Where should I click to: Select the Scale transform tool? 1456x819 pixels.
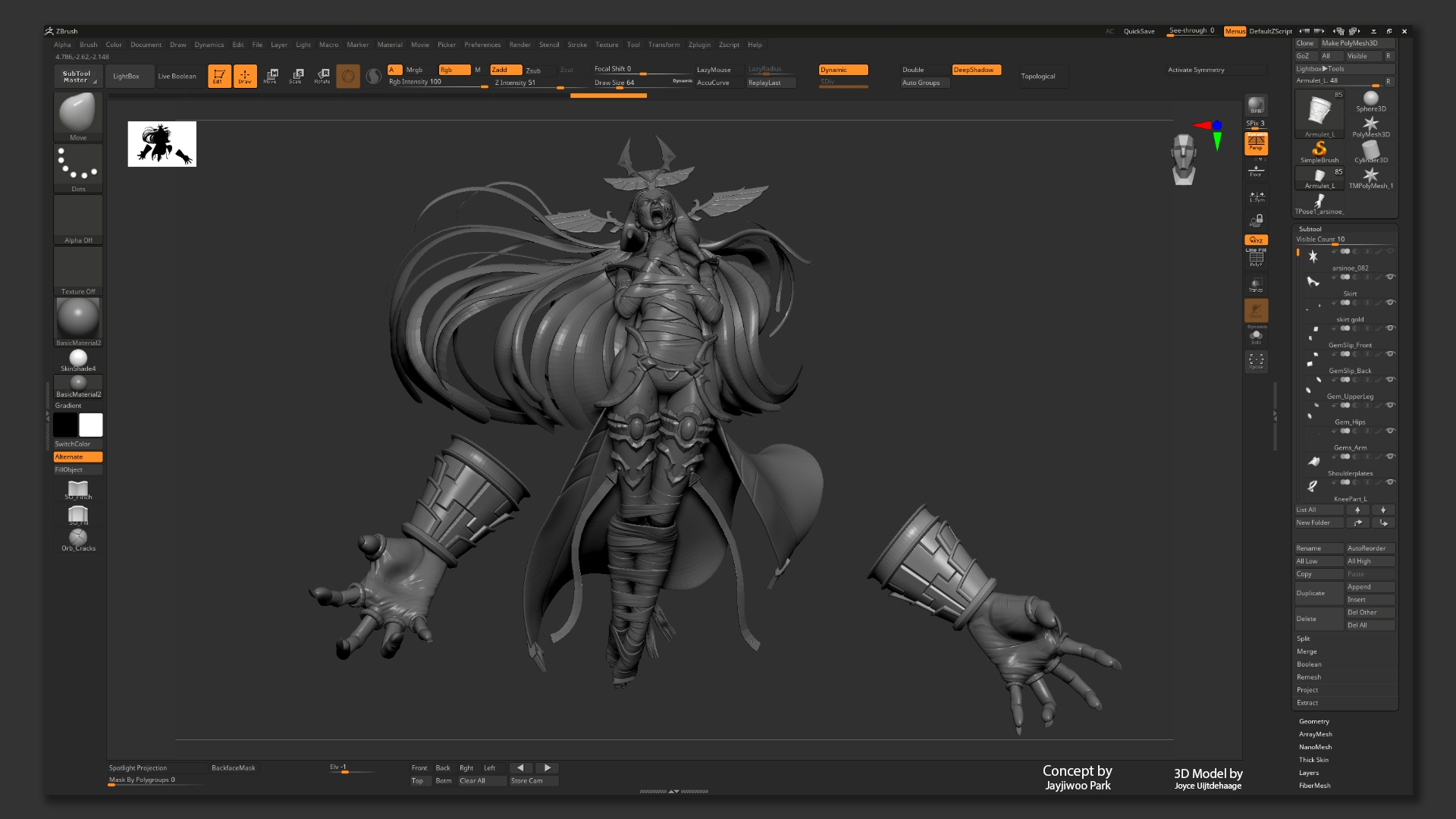[x=297, y=76]
